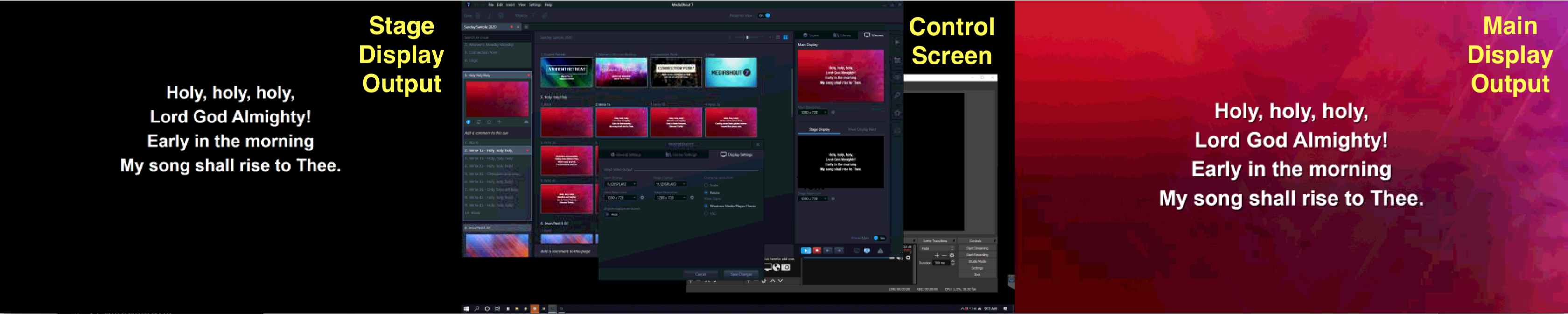
Task: Switch to list view icon
Action: (x=777, y=38)
